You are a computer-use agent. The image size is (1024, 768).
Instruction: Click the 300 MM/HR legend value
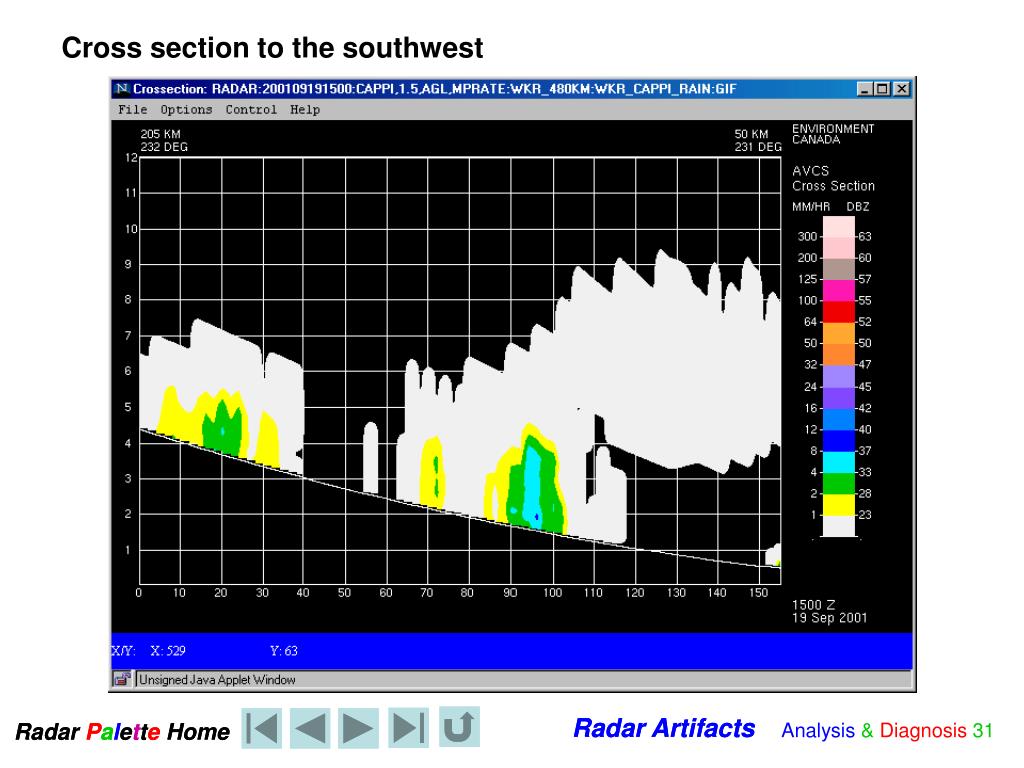click(x=807, y=236)
